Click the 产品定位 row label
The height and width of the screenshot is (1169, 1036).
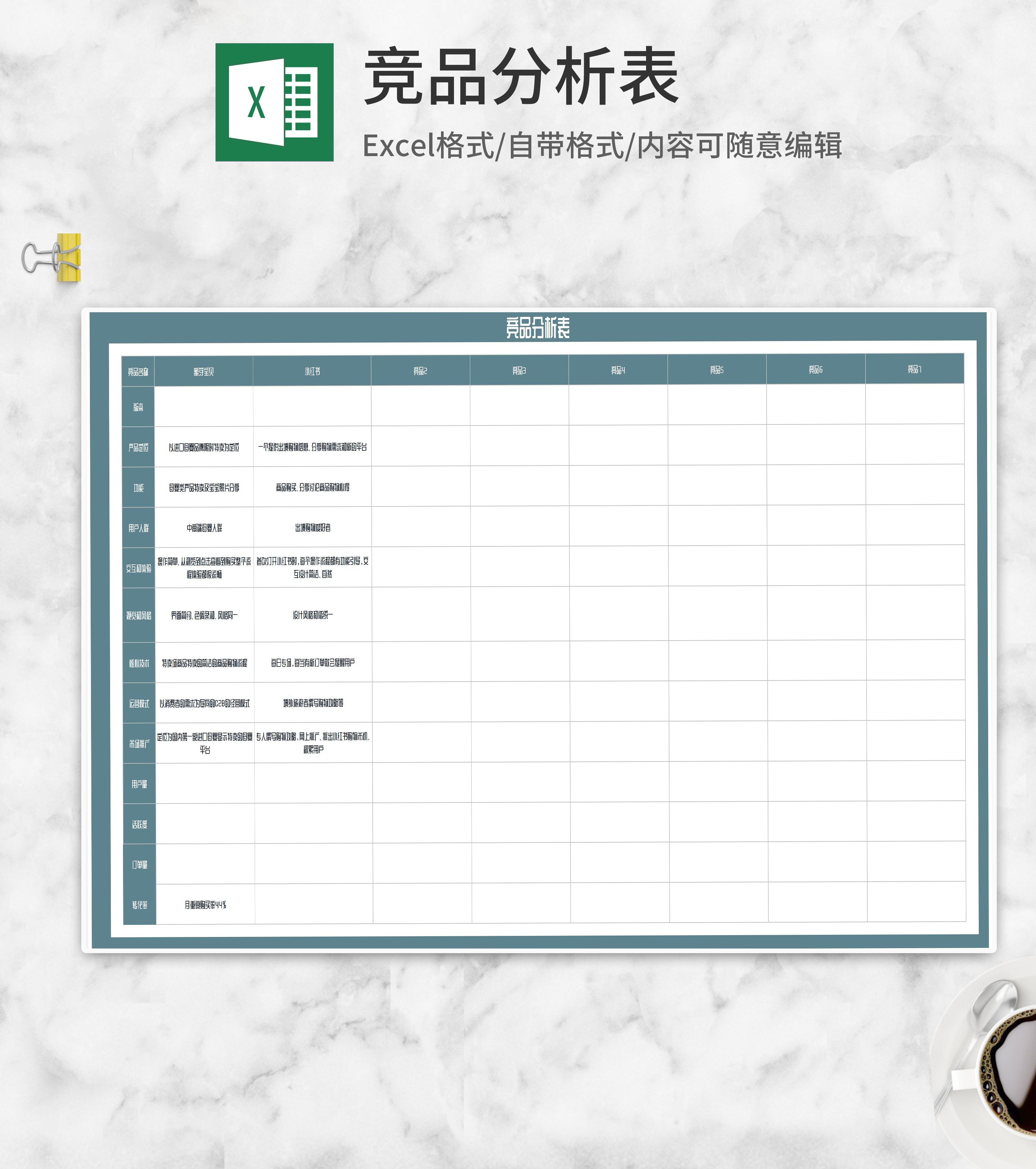(x=138, y=447)
